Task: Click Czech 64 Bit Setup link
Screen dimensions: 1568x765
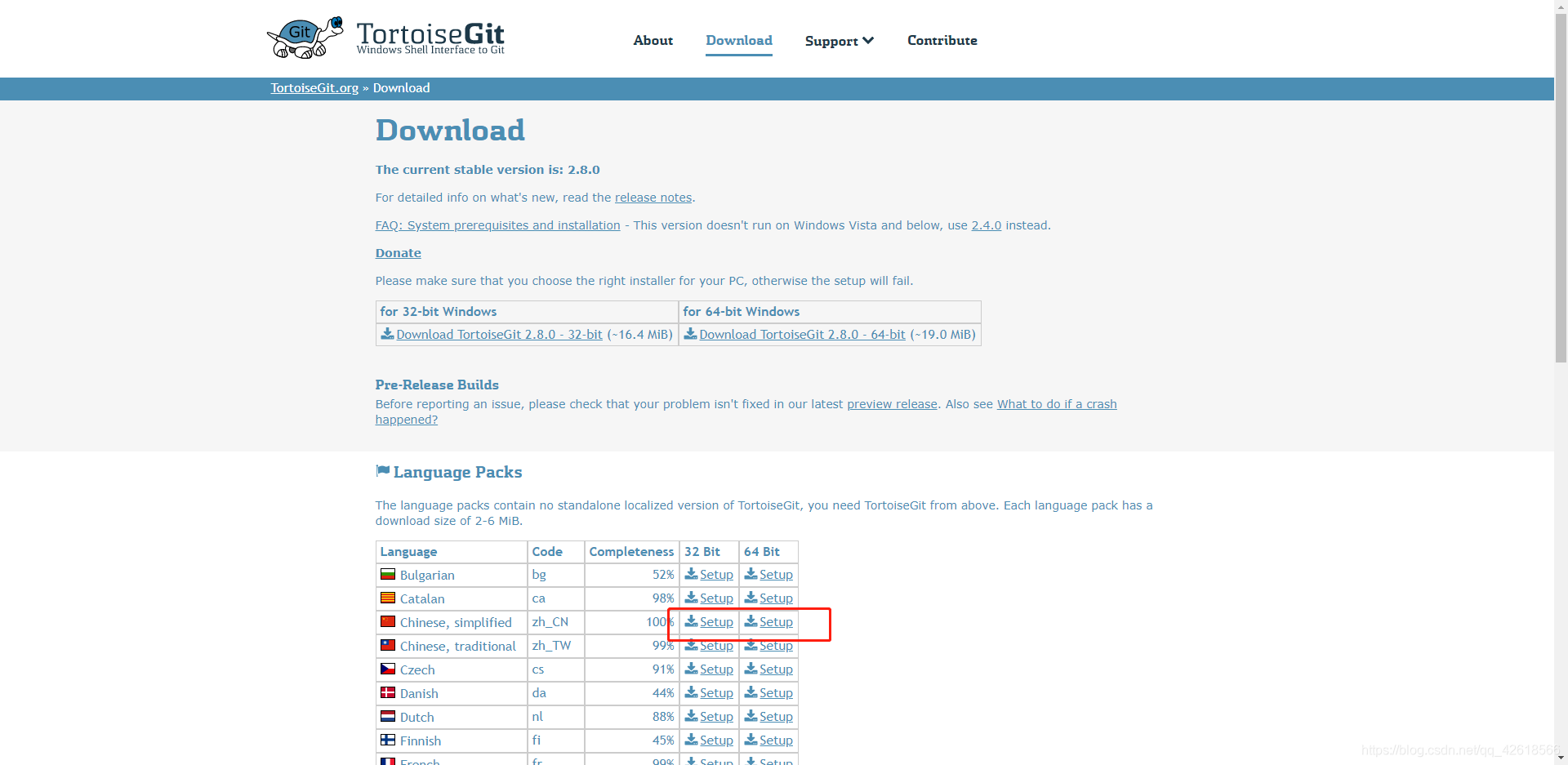Action: 776,669
